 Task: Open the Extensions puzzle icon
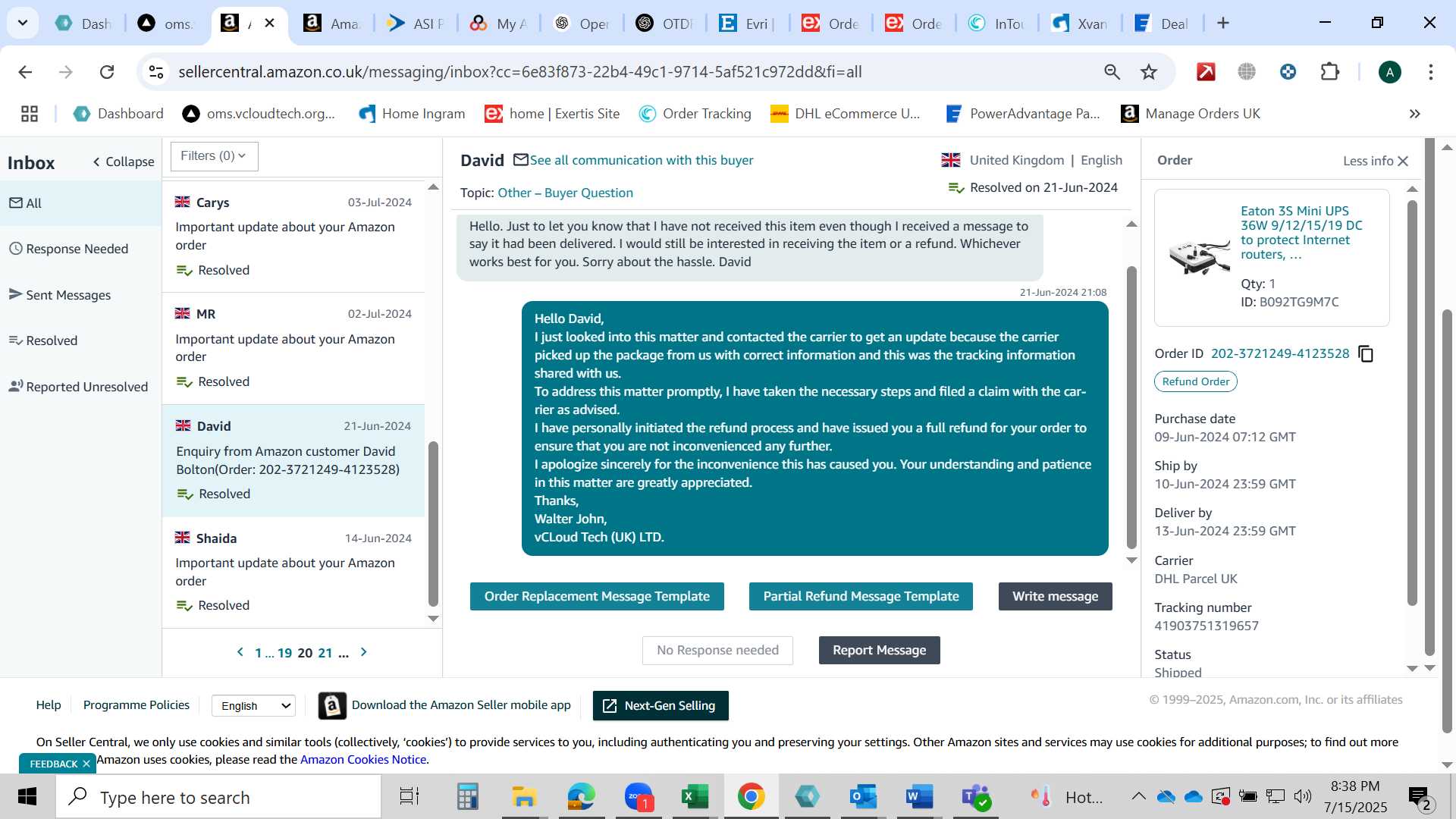pyautogui.click(x=1329, y=72)
